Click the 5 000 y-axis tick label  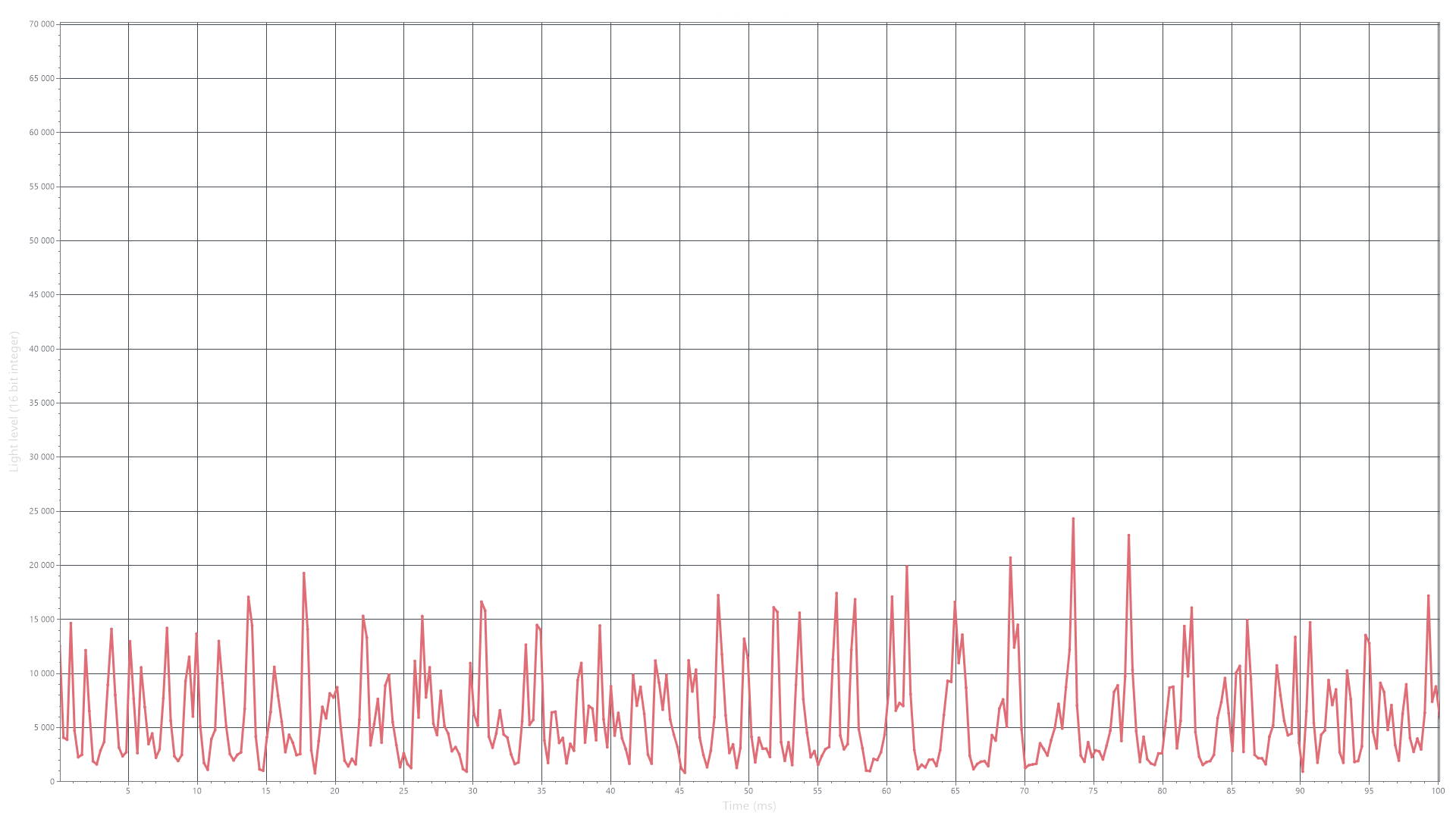pyautogui.click(x=43, y=727)
